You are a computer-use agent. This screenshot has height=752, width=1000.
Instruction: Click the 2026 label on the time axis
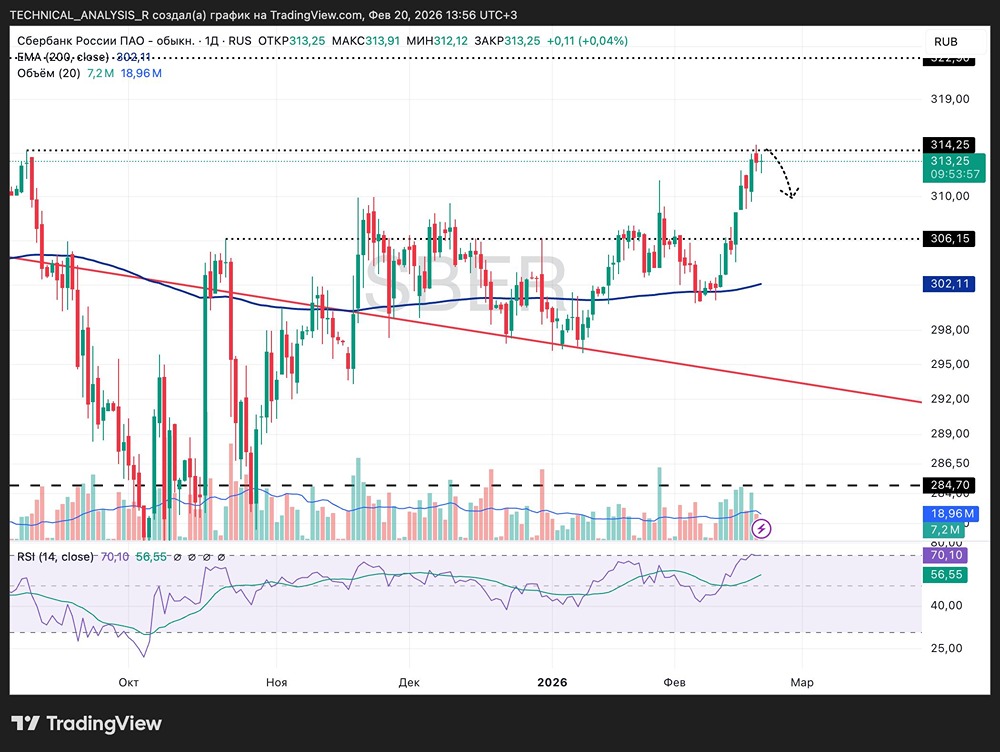(552, 682)
